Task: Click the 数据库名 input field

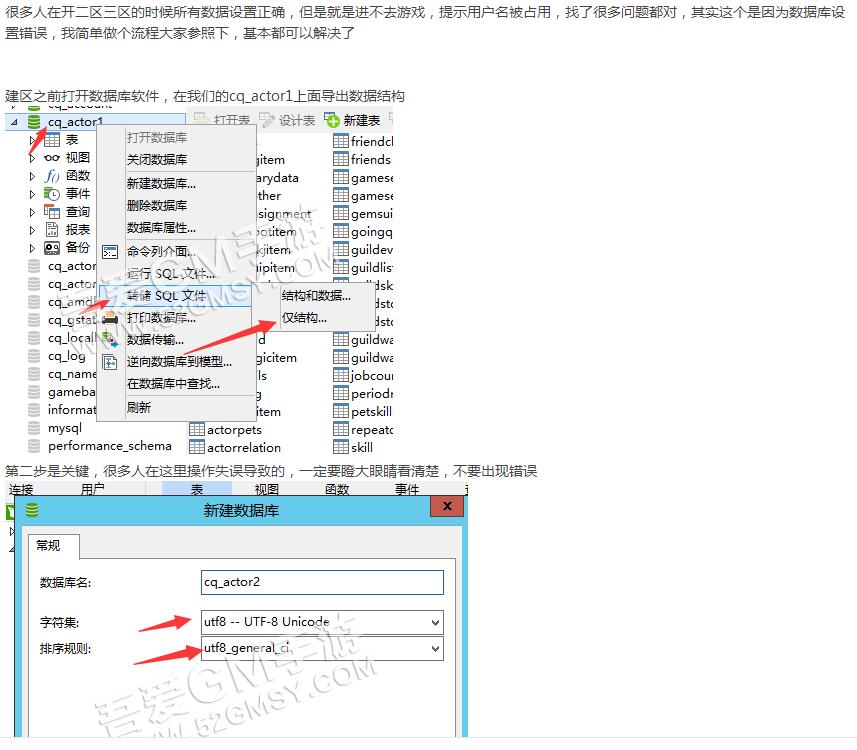Action: [321, 582]
